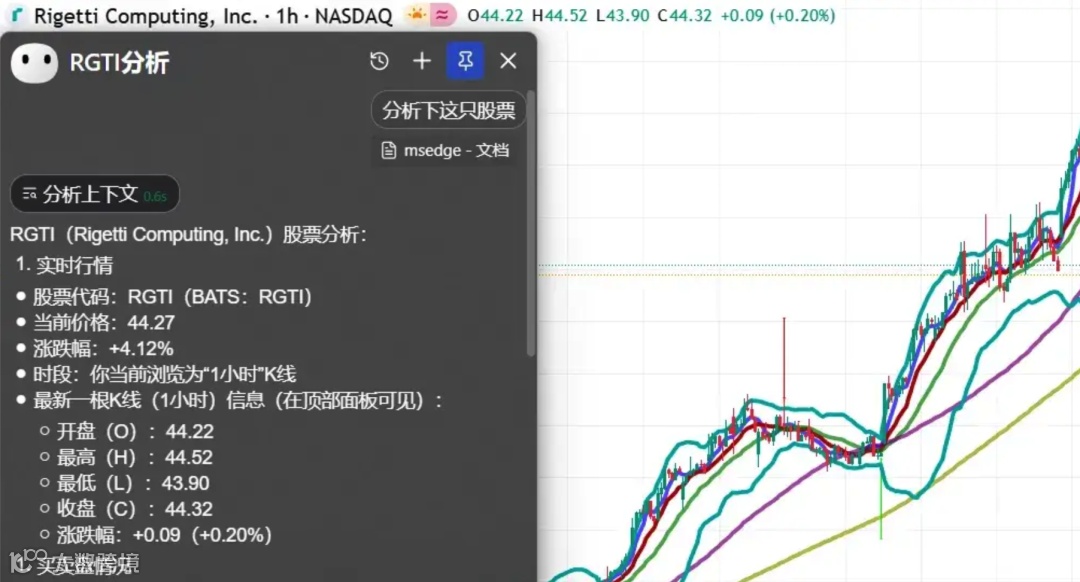This screenshot has width=1080, height=582.
Task: Select the line 股票代码：RGTI（BATS：RGTI）
Action: pyautogui.click(x=172, y=297)
